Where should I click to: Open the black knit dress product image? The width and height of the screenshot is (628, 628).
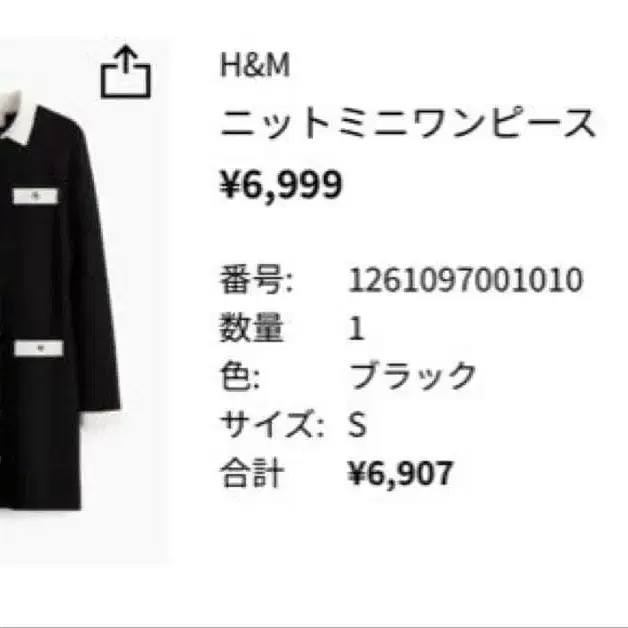click(x=60, y=300)
